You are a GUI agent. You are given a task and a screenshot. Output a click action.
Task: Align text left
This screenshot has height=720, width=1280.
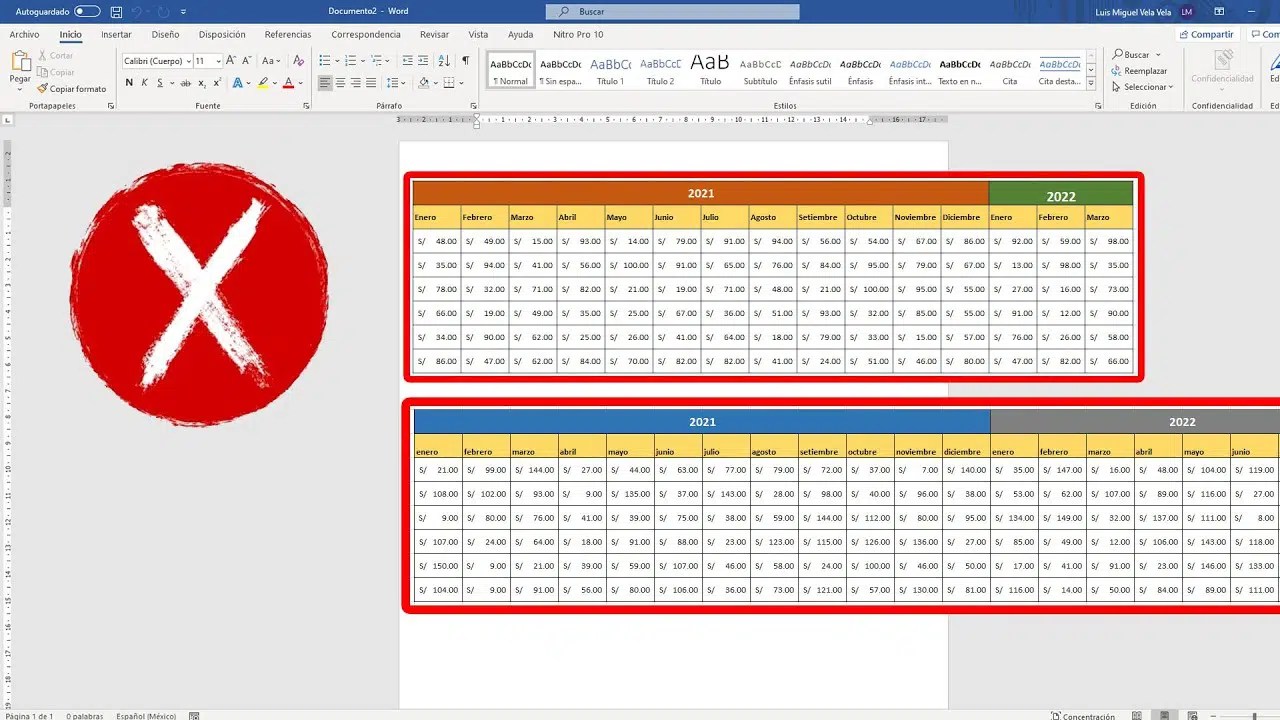pos(325,83)
